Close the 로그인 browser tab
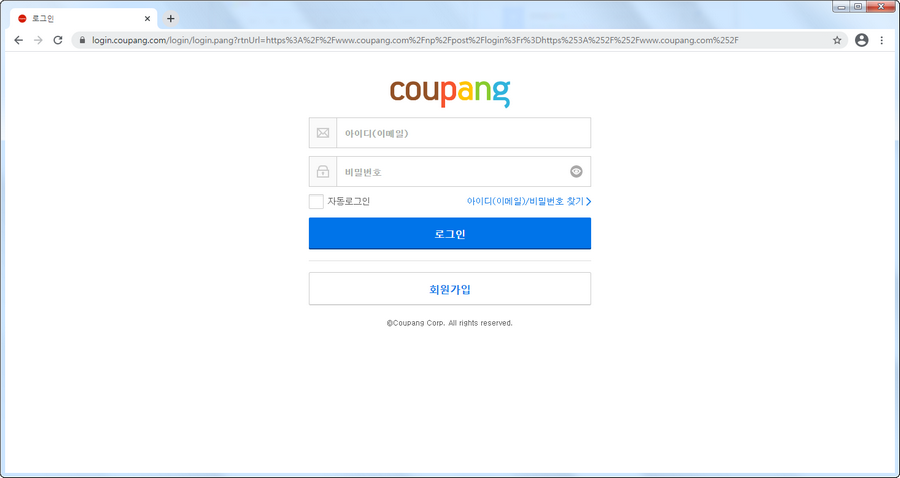Image resolution: width=900 pixels, height=478 pixels. 147,18
